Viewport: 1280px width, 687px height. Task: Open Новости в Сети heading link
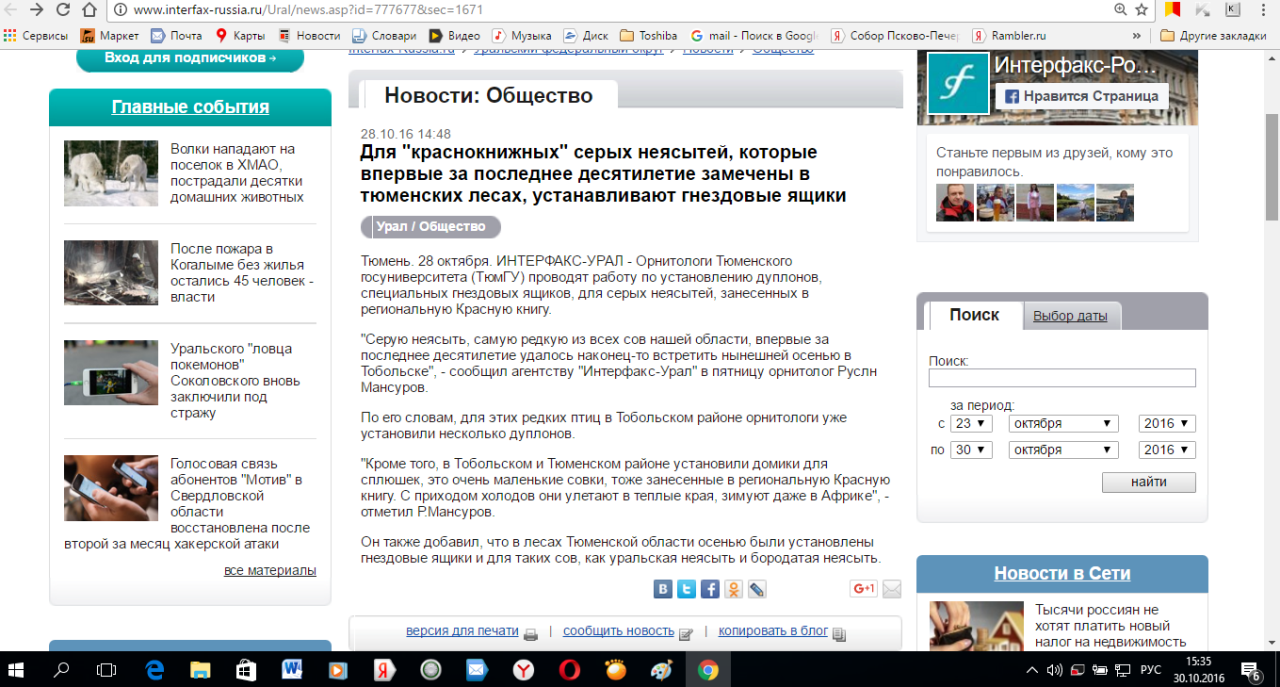[x=1062, y=573]
